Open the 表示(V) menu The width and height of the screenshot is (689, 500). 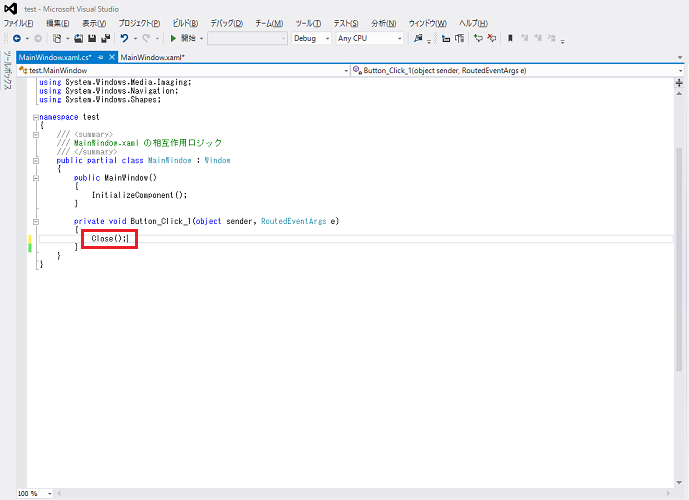click(94, 23)
